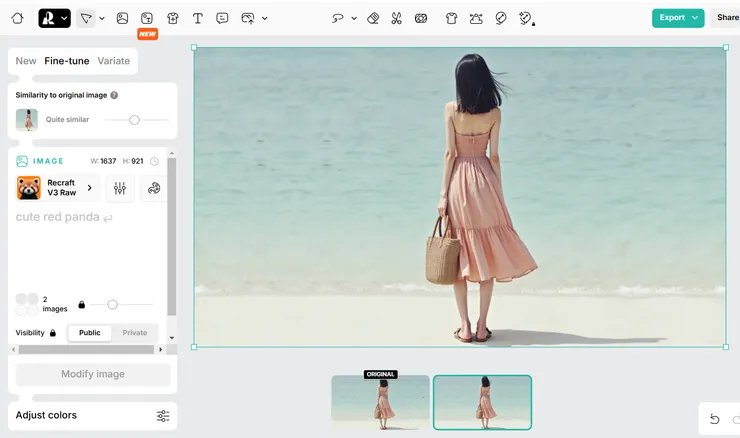
Task: Expand the lasso tool options arrow
Action: (354, 18)
